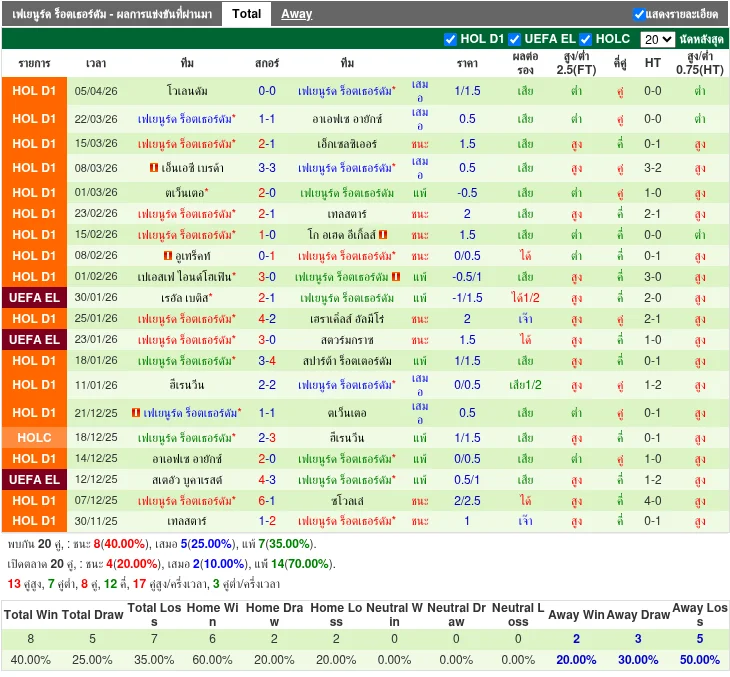Open the 0-0 score on 05/04/26

[x=267, y=91]
